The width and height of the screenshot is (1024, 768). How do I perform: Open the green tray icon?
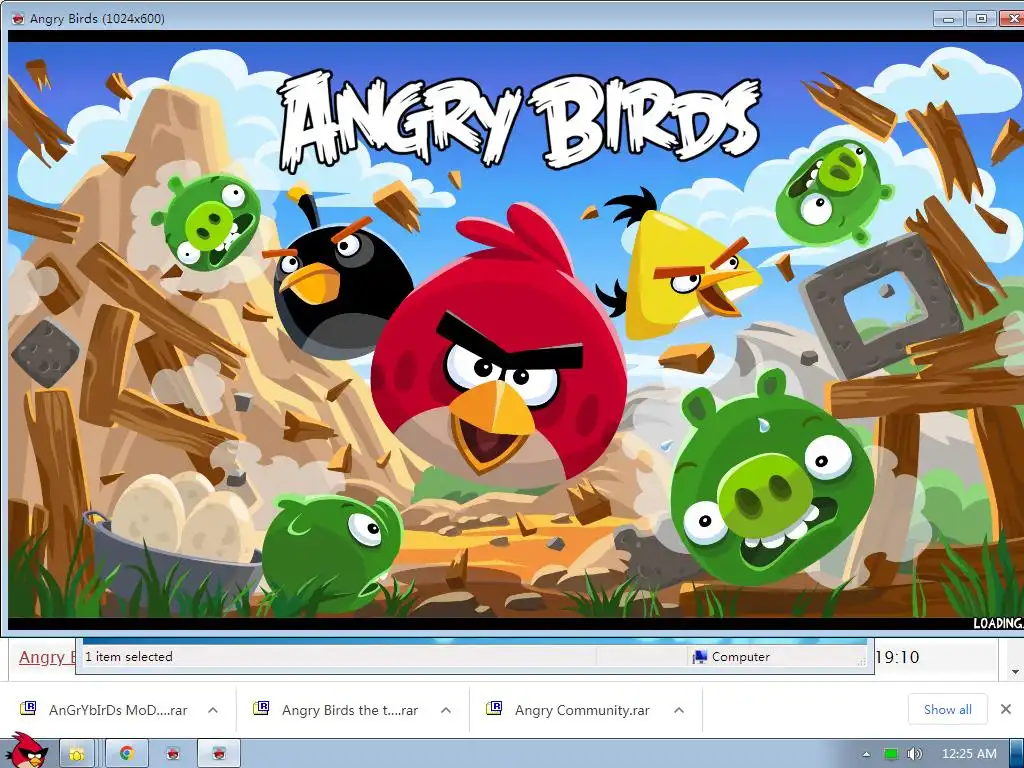click(x=890, y=754)
